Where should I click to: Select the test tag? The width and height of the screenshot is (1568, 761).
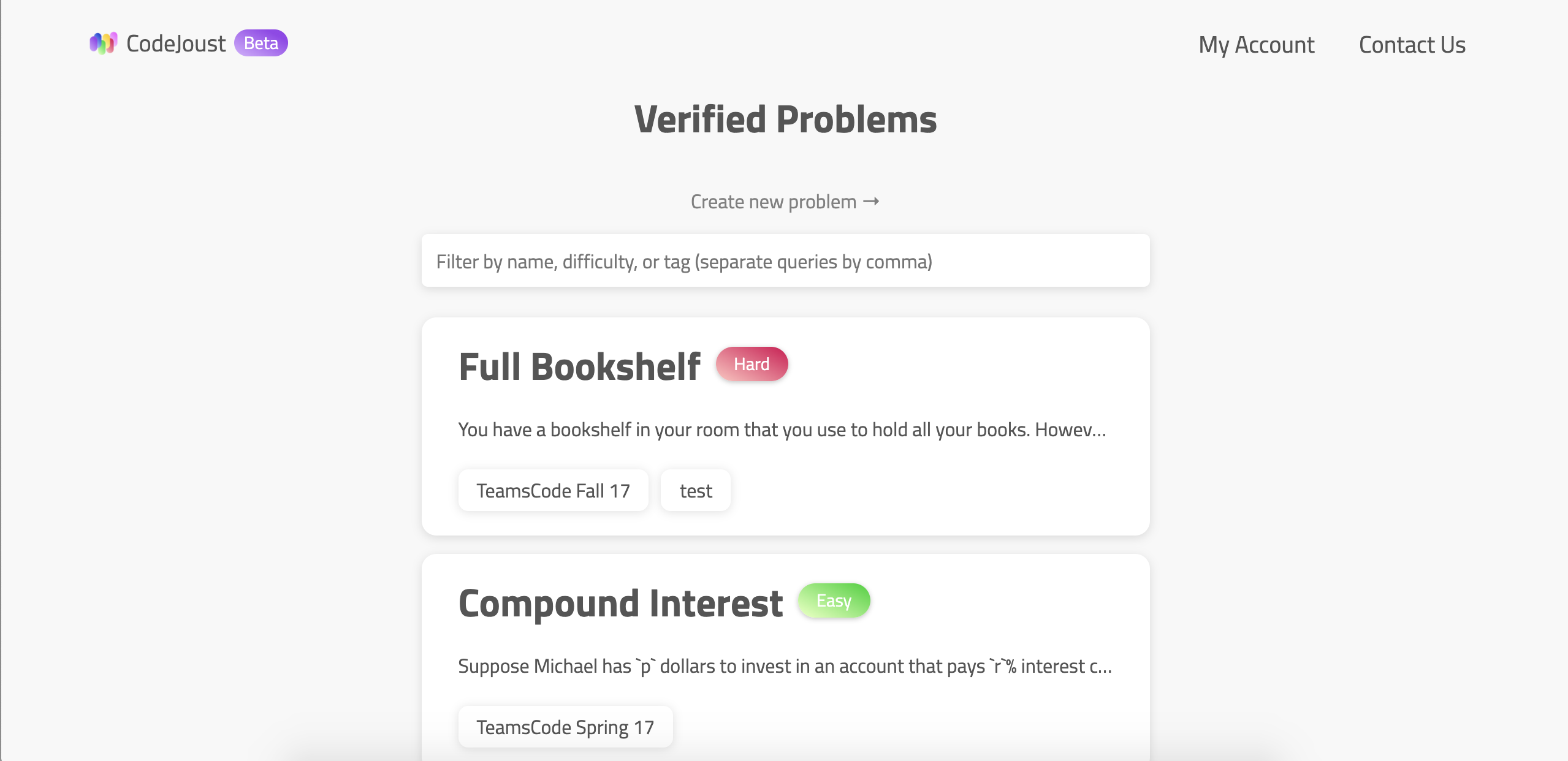[x=695, y=490]
